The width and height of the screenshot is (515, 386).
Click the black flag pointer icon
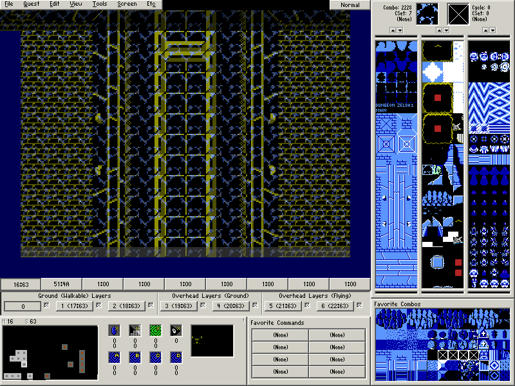click(x=176, y=330)
